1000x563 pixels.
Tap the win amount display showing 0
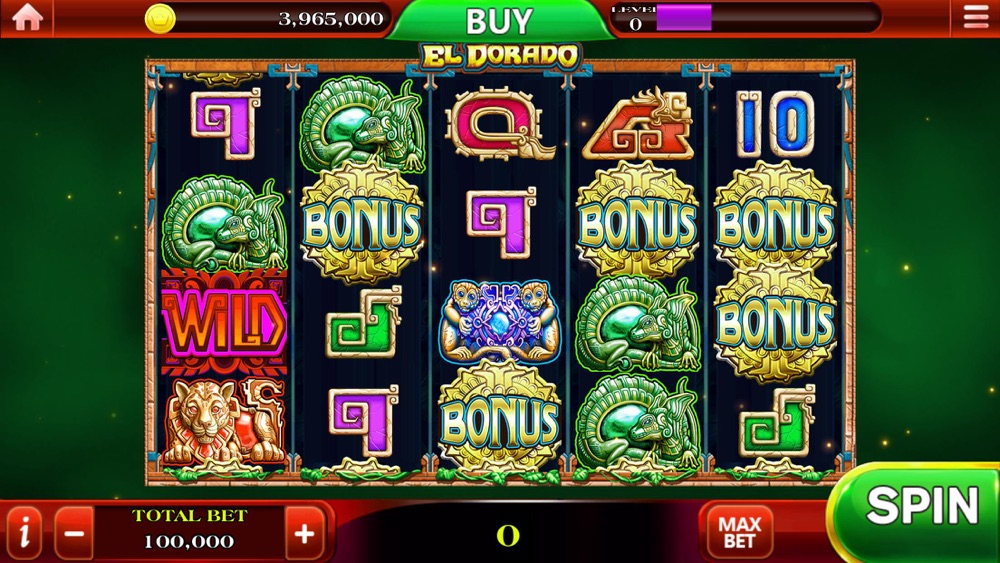tap(508, 536)
